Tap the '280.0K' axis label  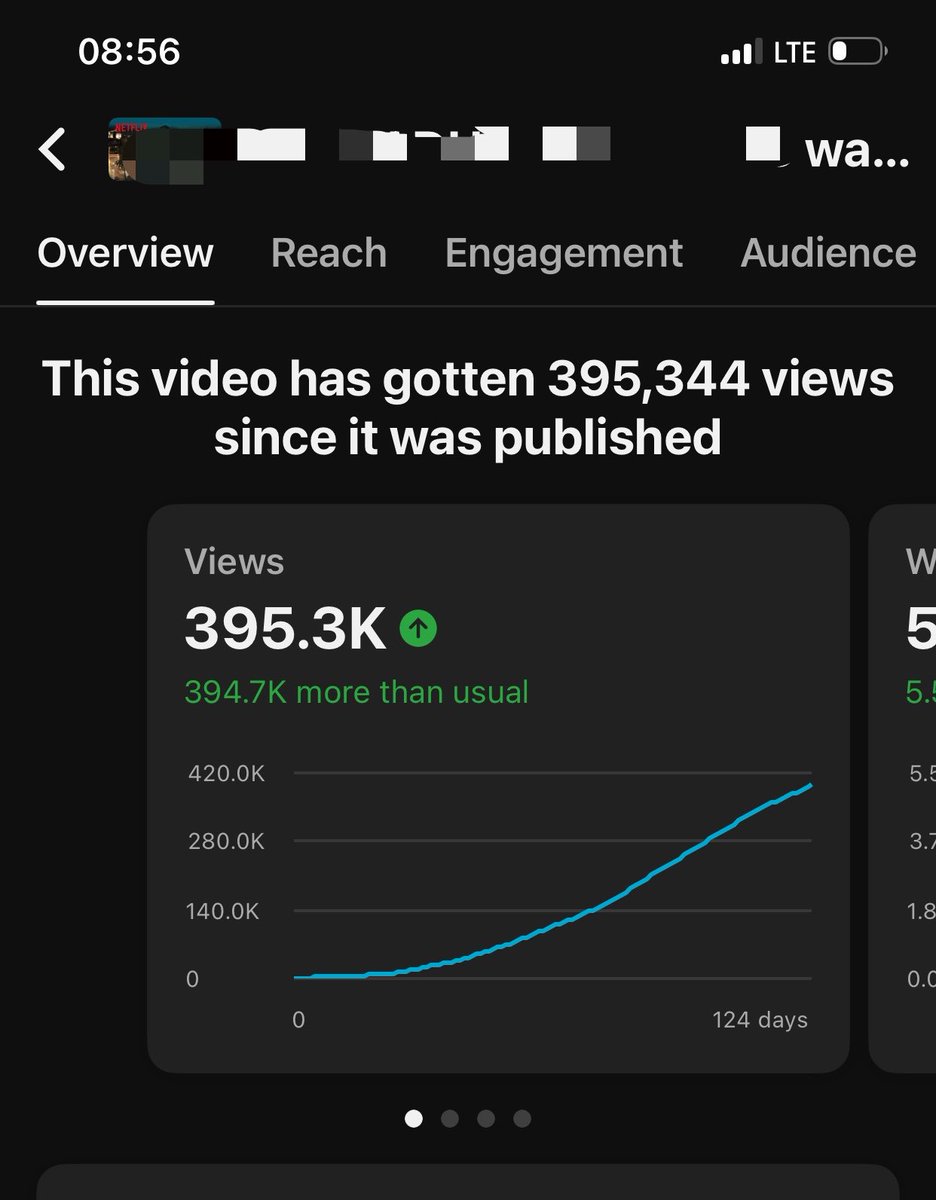coord(225,841)
